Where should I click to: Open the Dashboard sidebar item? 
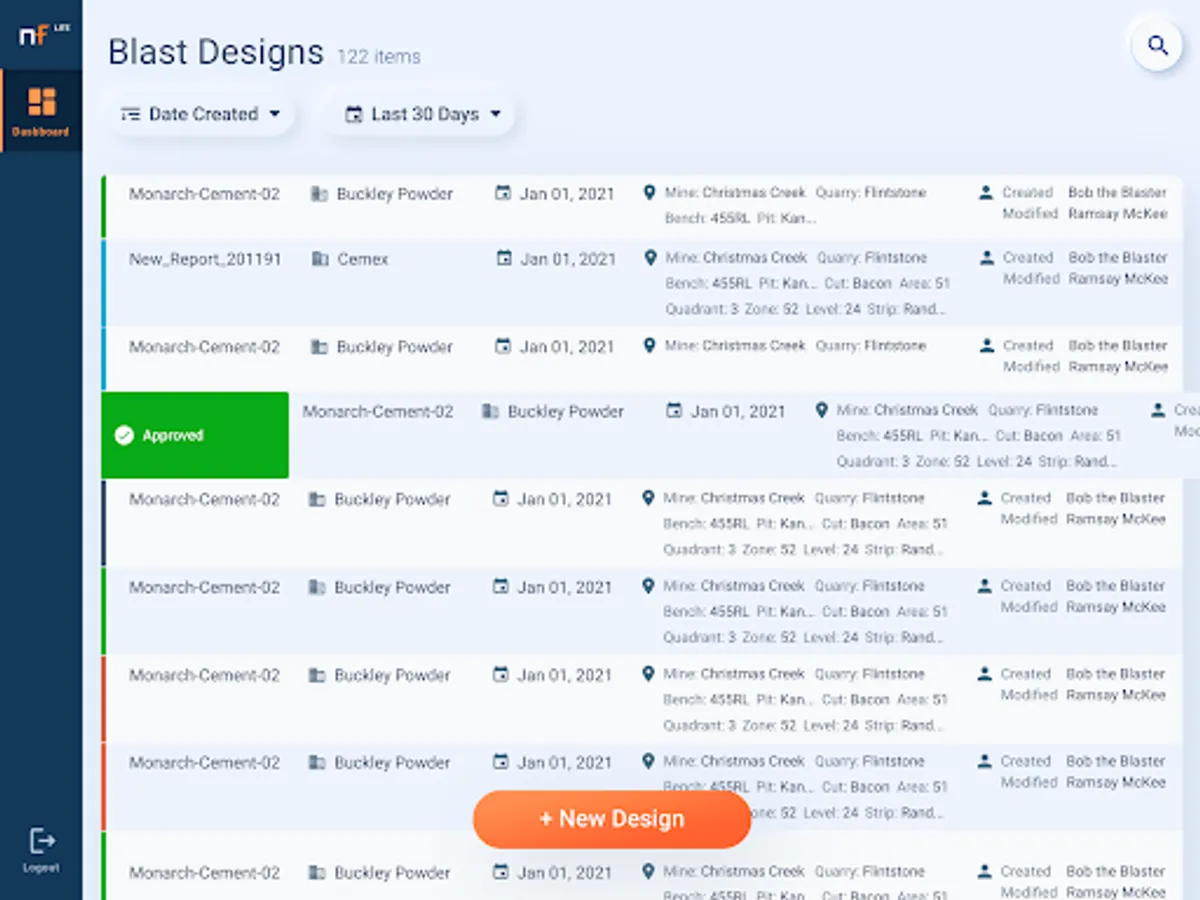point(41,111)
